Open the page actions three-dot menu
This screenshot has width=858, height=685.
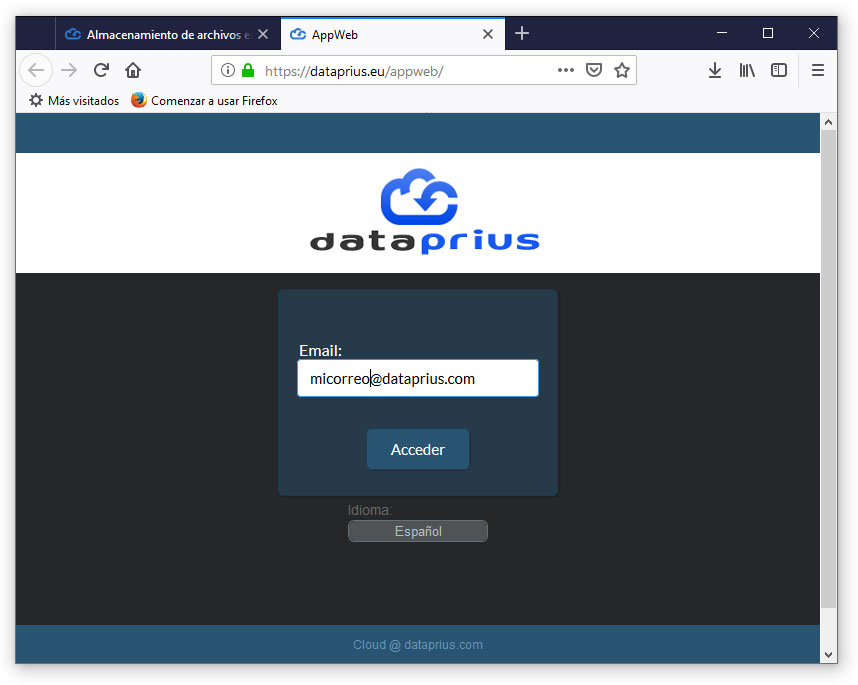click(565, 70)
